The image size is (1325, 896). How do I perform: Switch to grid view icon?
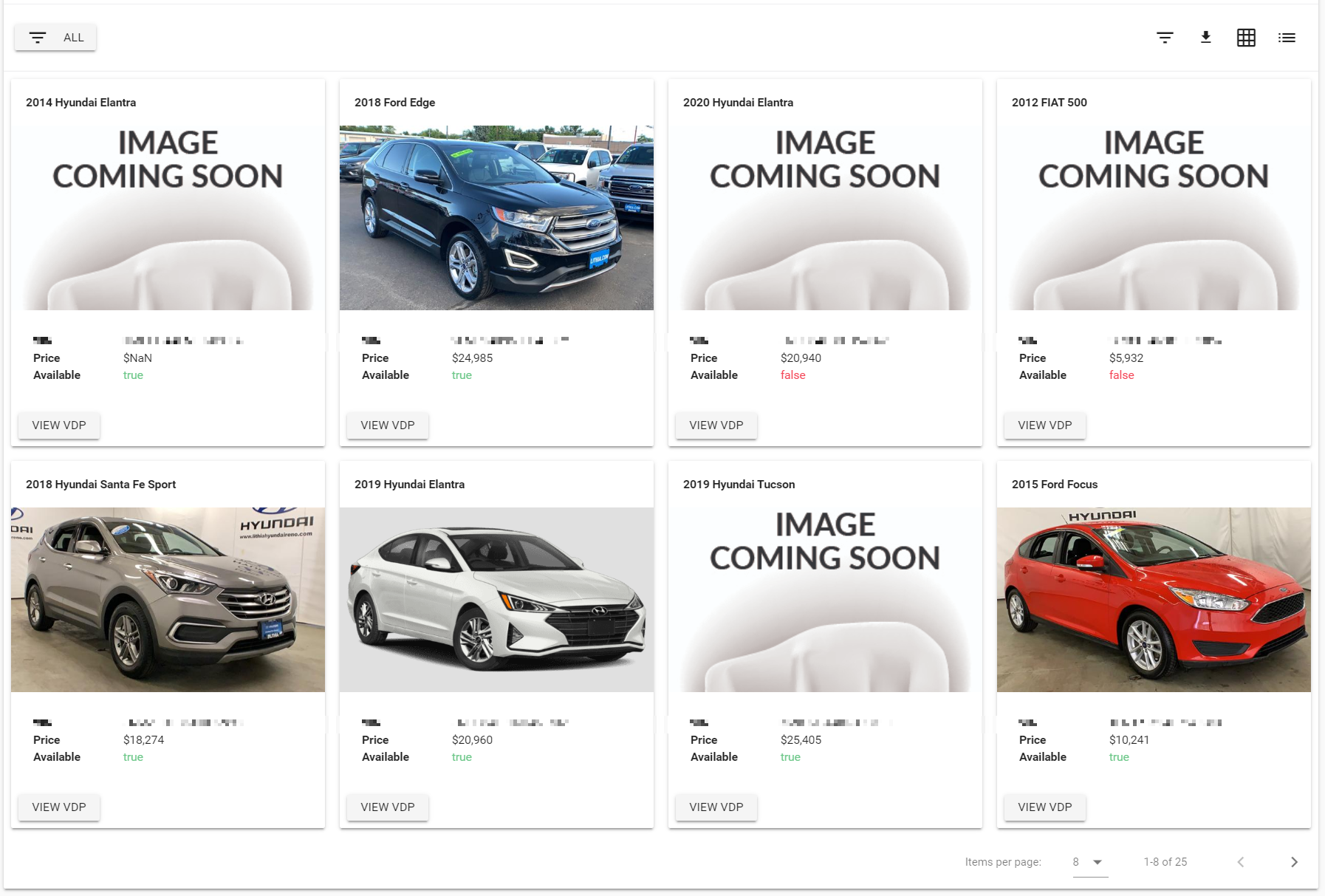point(1246,38)
